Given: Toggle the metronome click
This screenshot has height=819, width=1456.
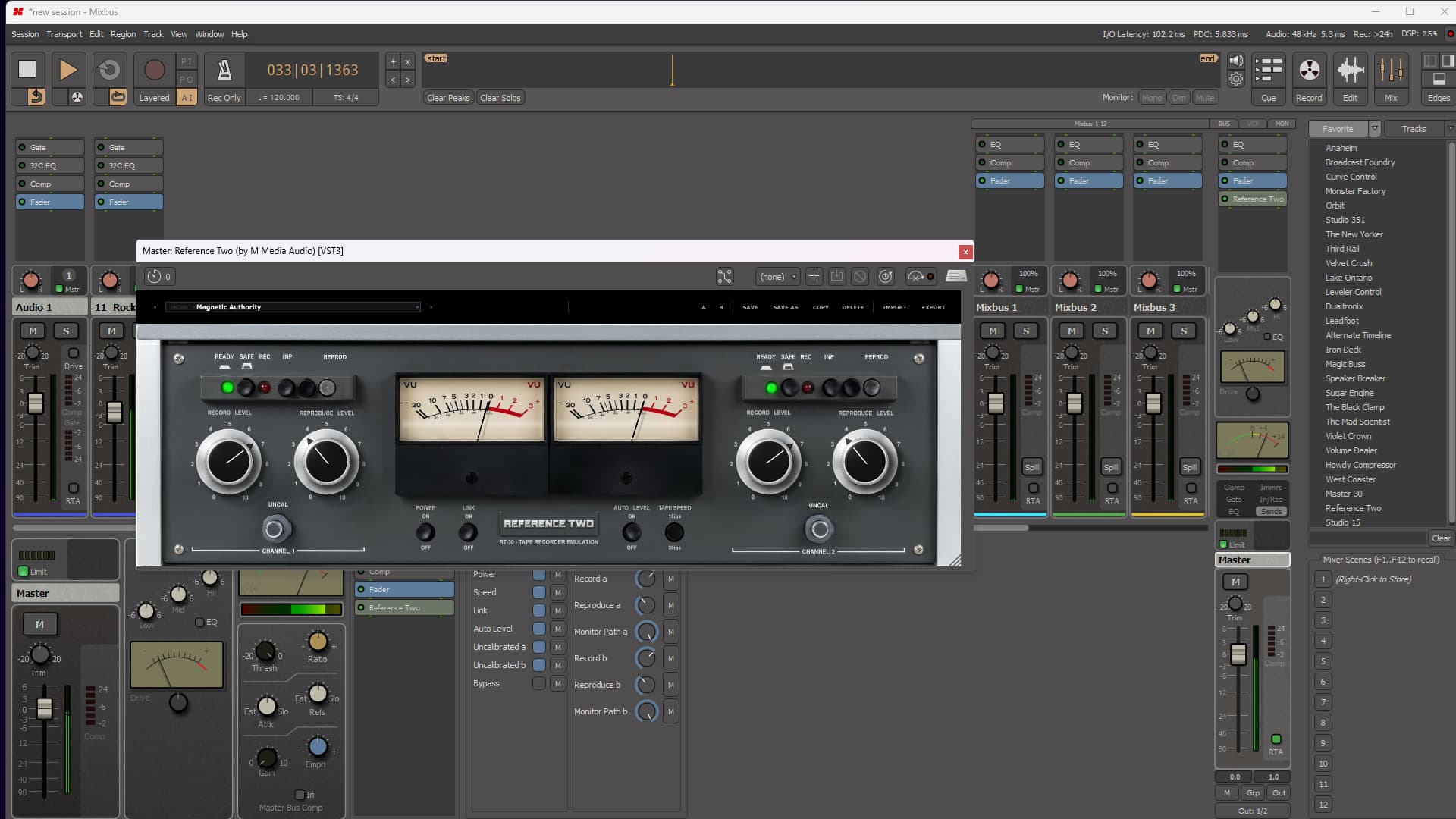Looking at the screenshot, I should 224,70.
